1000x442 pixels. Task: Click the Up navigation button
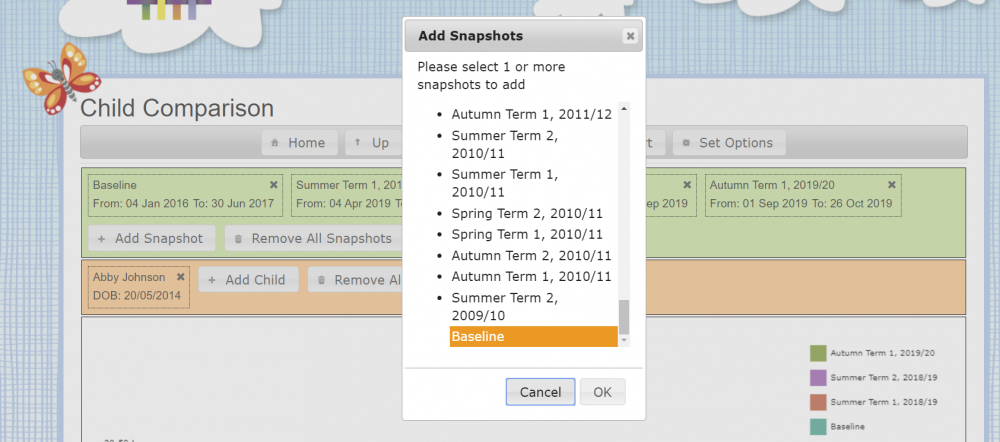[x=373, y=143]
